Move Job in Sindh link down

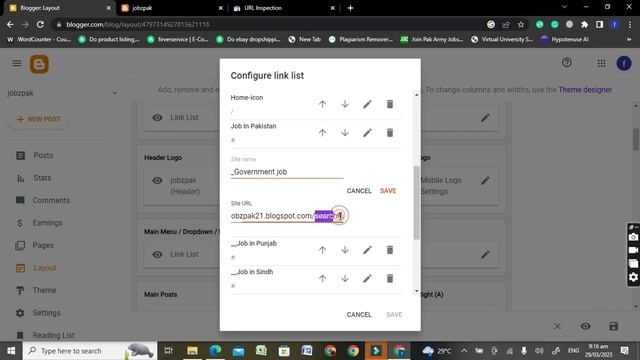[345, 278]
